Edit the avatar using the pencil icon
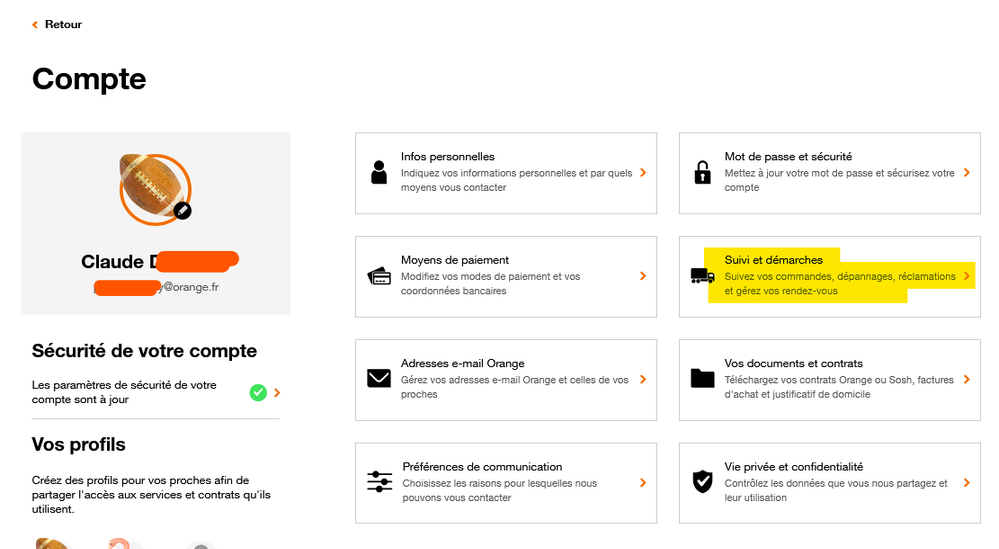This screenshot has height=549, width=999. tap(182, 210)
